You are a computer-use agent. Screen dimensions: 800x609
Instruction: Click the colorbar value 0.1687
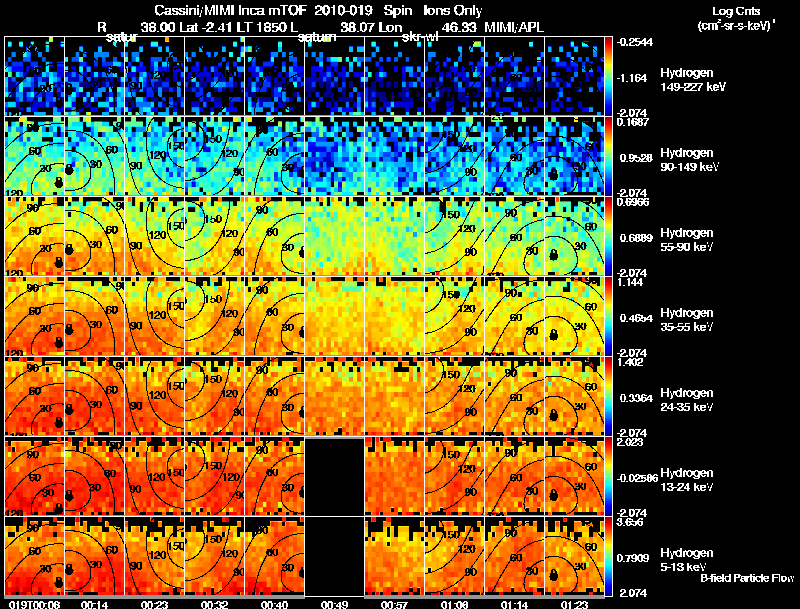point(633,122)
